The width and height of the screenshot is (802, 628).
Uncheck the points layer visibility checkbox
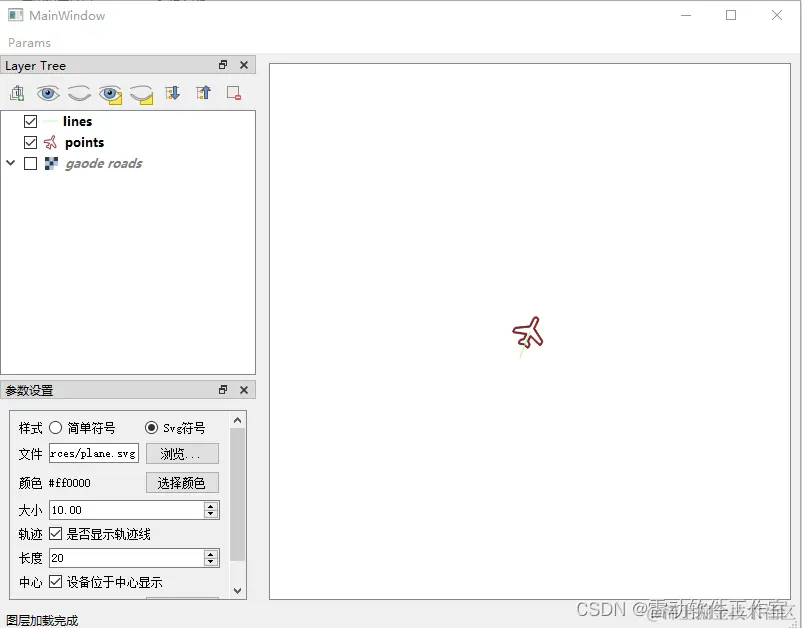(30, 142)
